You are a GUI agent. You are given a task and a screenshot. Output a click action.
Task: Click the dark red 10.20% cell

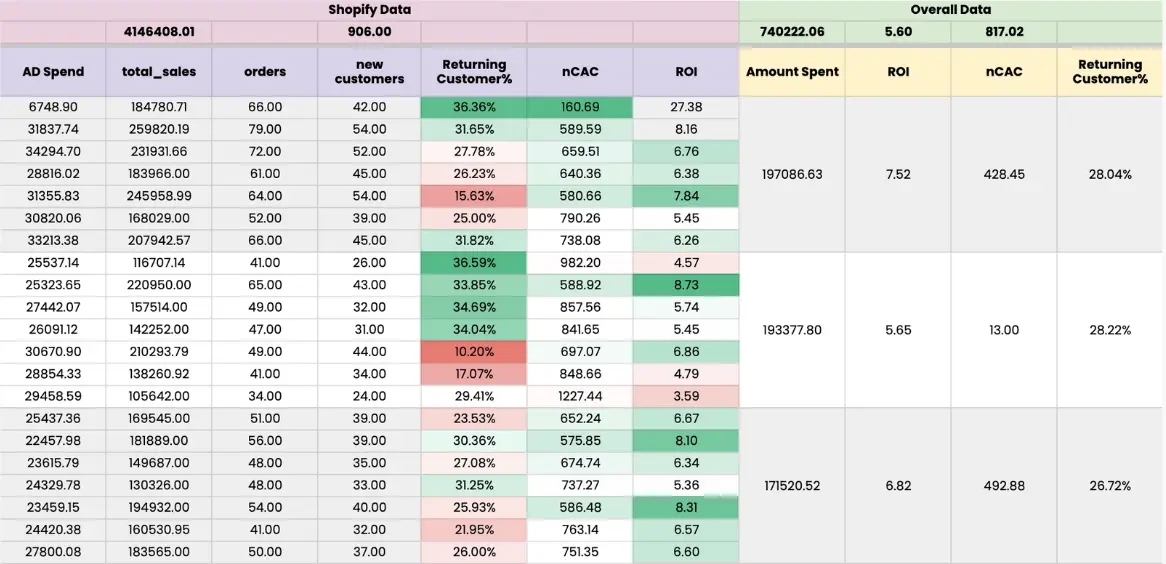pyautogui.click(x=474, y=352)
